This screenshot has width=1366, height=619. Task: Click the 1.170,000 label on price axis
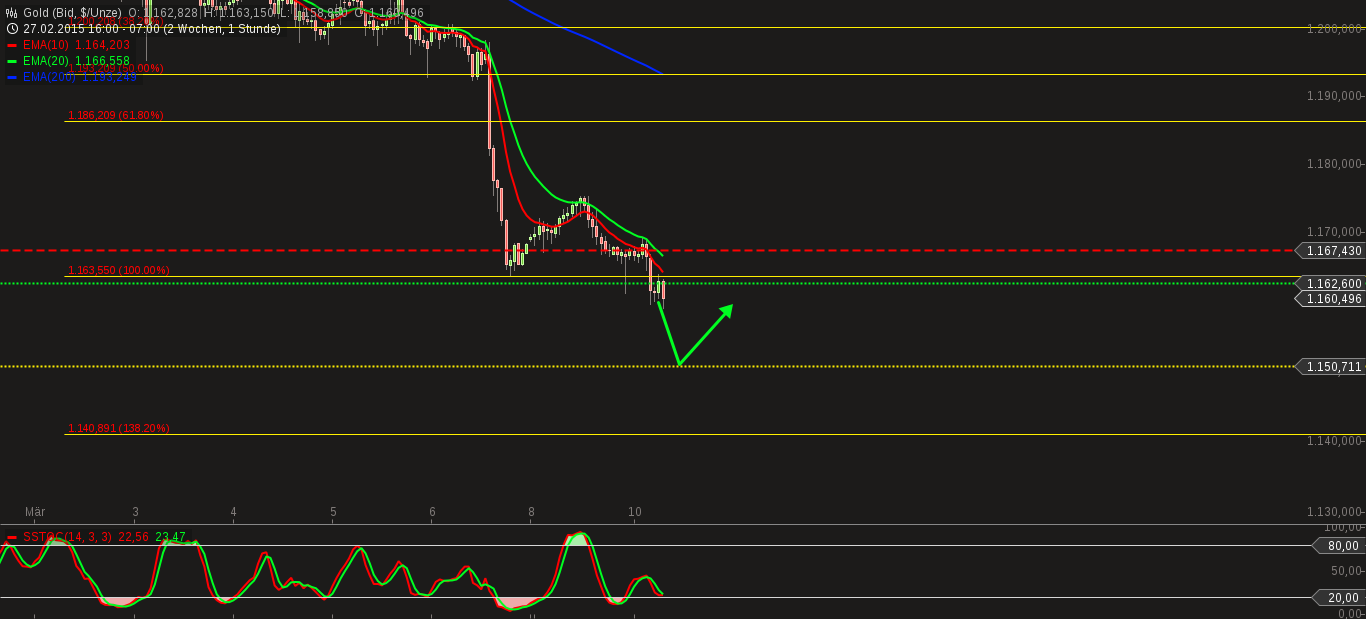pyautogui.click(x=1335, y=230)
